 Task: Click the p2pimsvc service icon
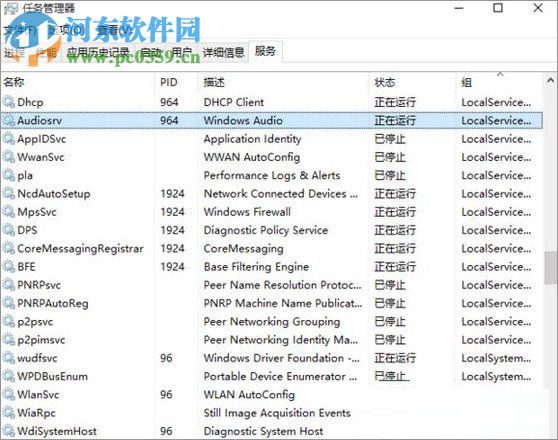point(9,340)
